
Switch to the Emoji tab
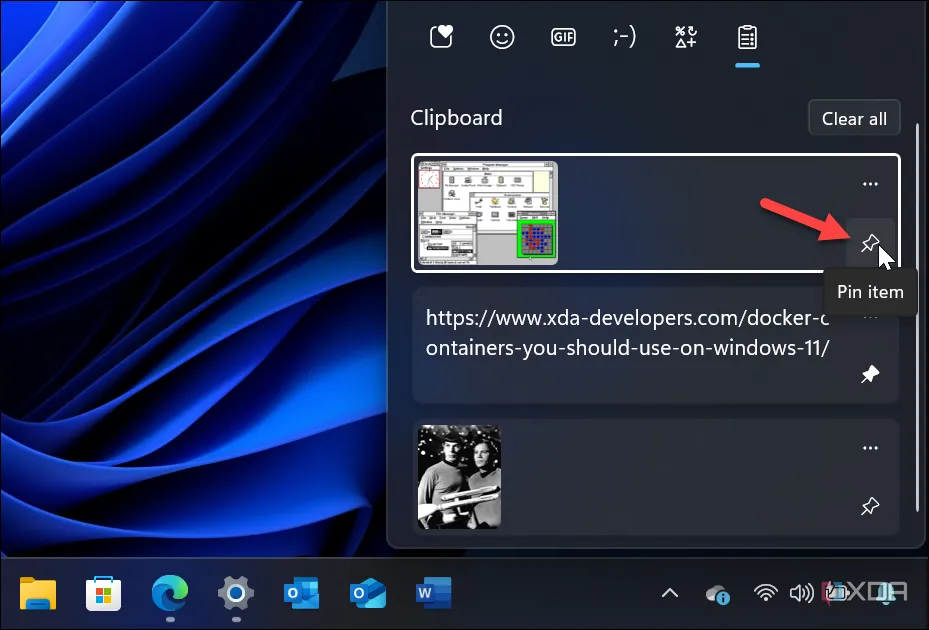coord(502,37)
